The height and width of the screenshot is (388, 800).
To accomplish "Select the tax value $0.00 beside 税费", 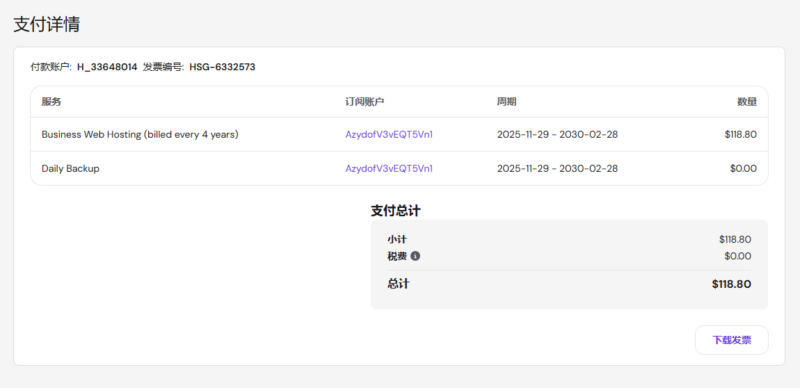I will 738,256.
